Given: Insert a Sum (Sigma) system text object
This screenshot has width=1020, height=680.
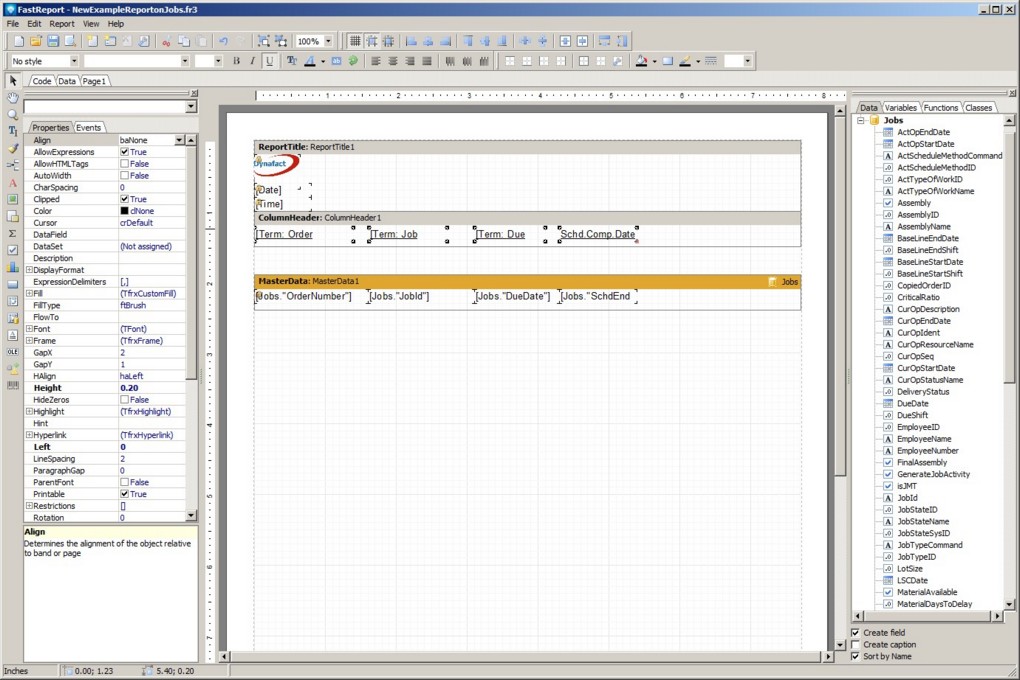Looking at the screenshot, I should [x=13, y=233].
